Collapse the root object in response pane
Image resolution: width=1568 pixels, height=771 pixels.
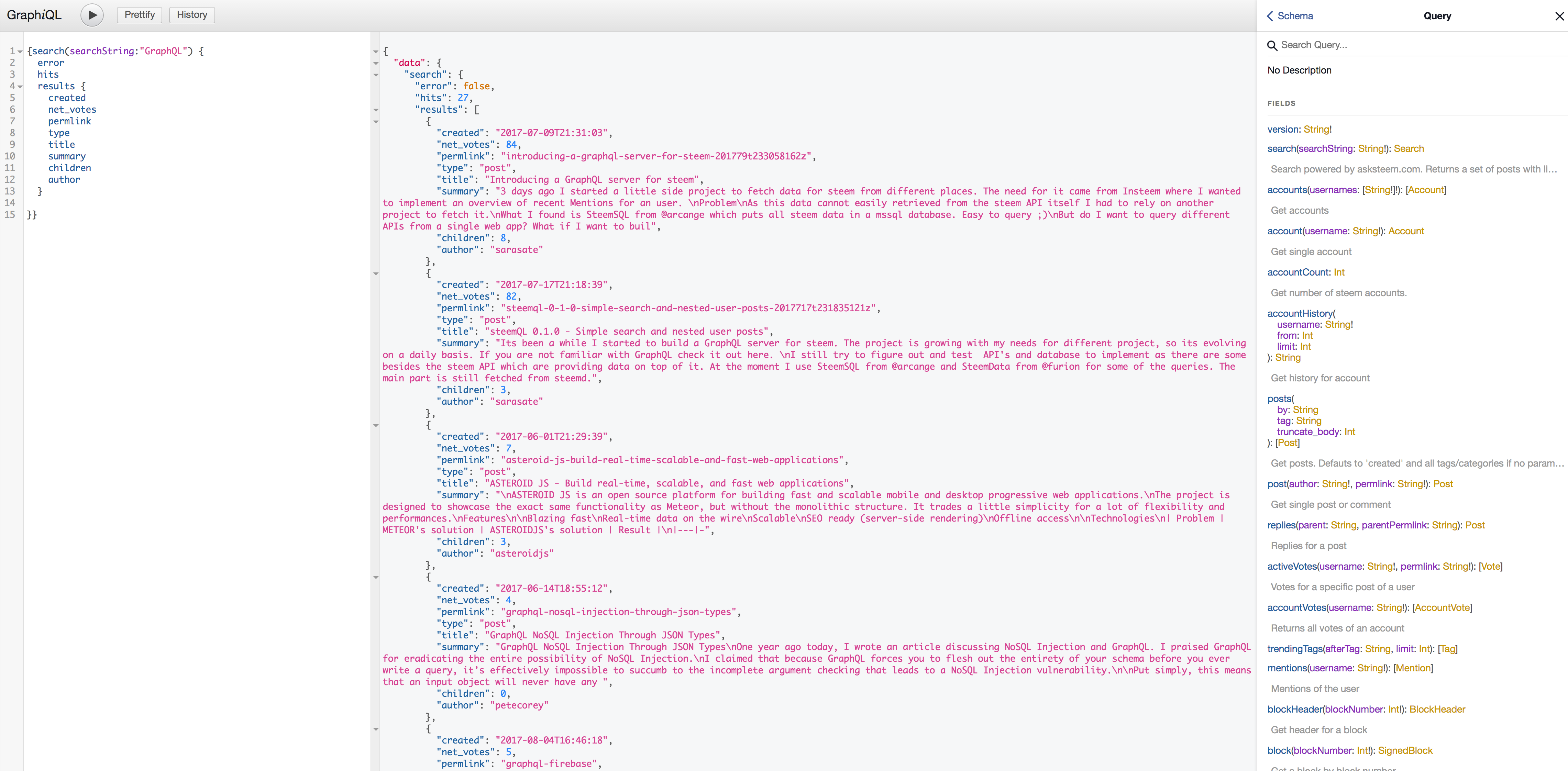point(376,52)
